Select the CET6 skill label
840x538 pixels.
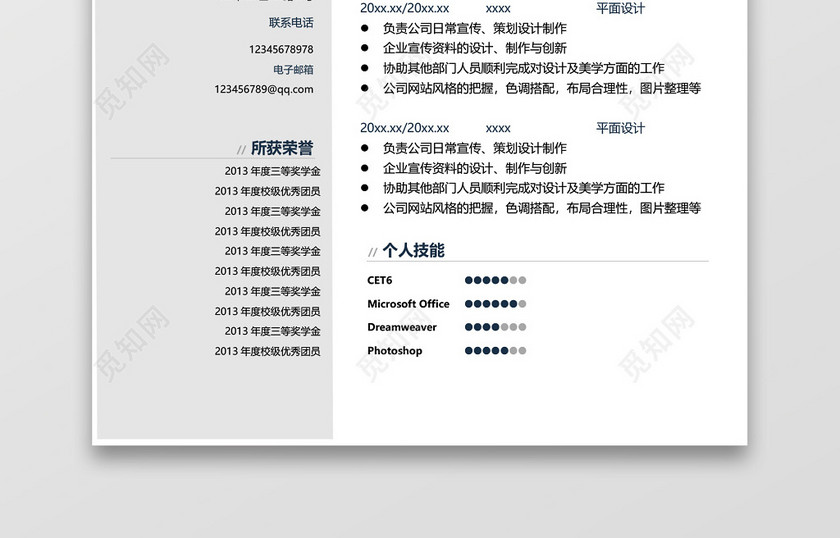click(x=380, y=280)
